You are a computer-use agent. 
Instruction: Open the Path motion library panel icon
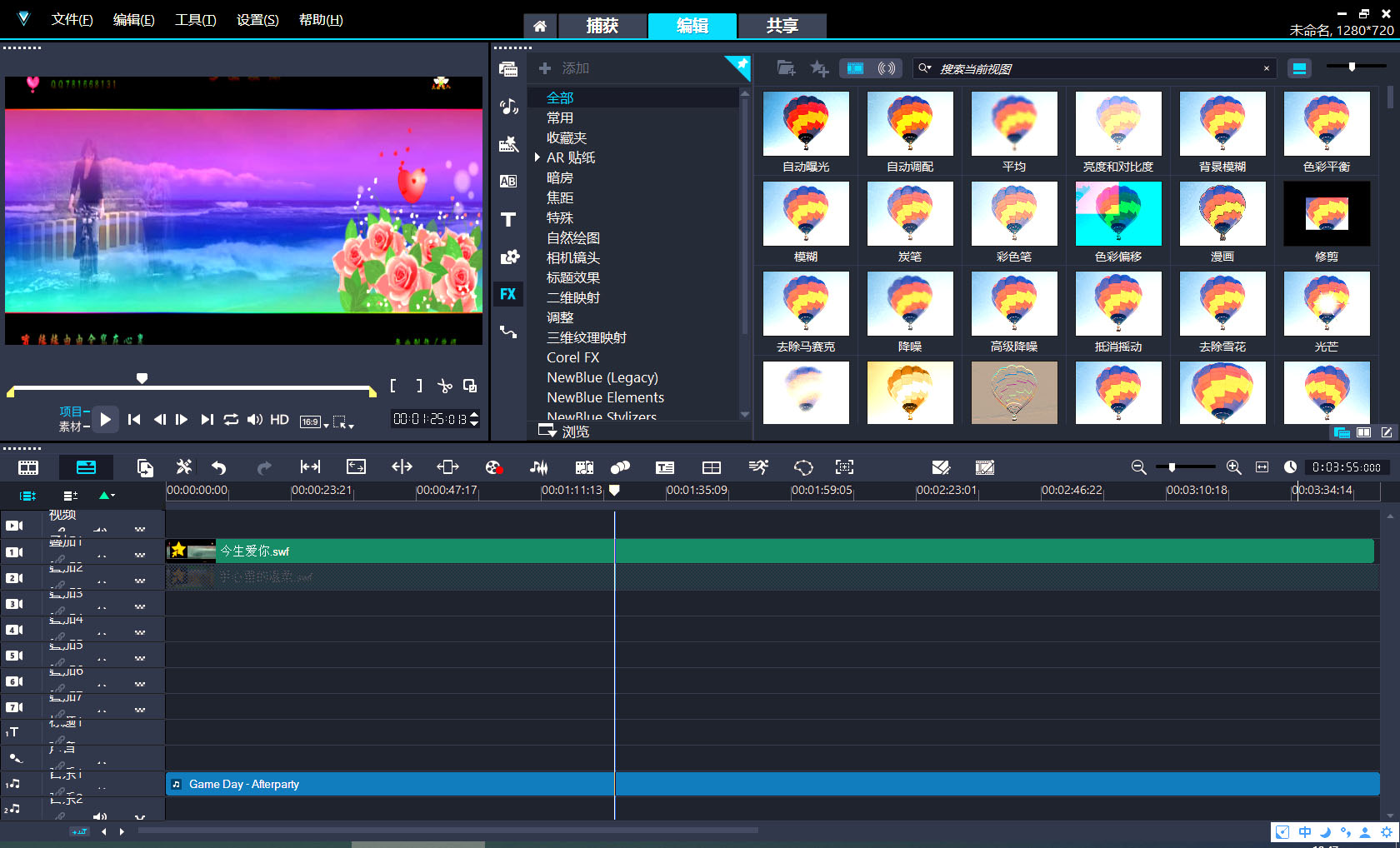[508, 332]
